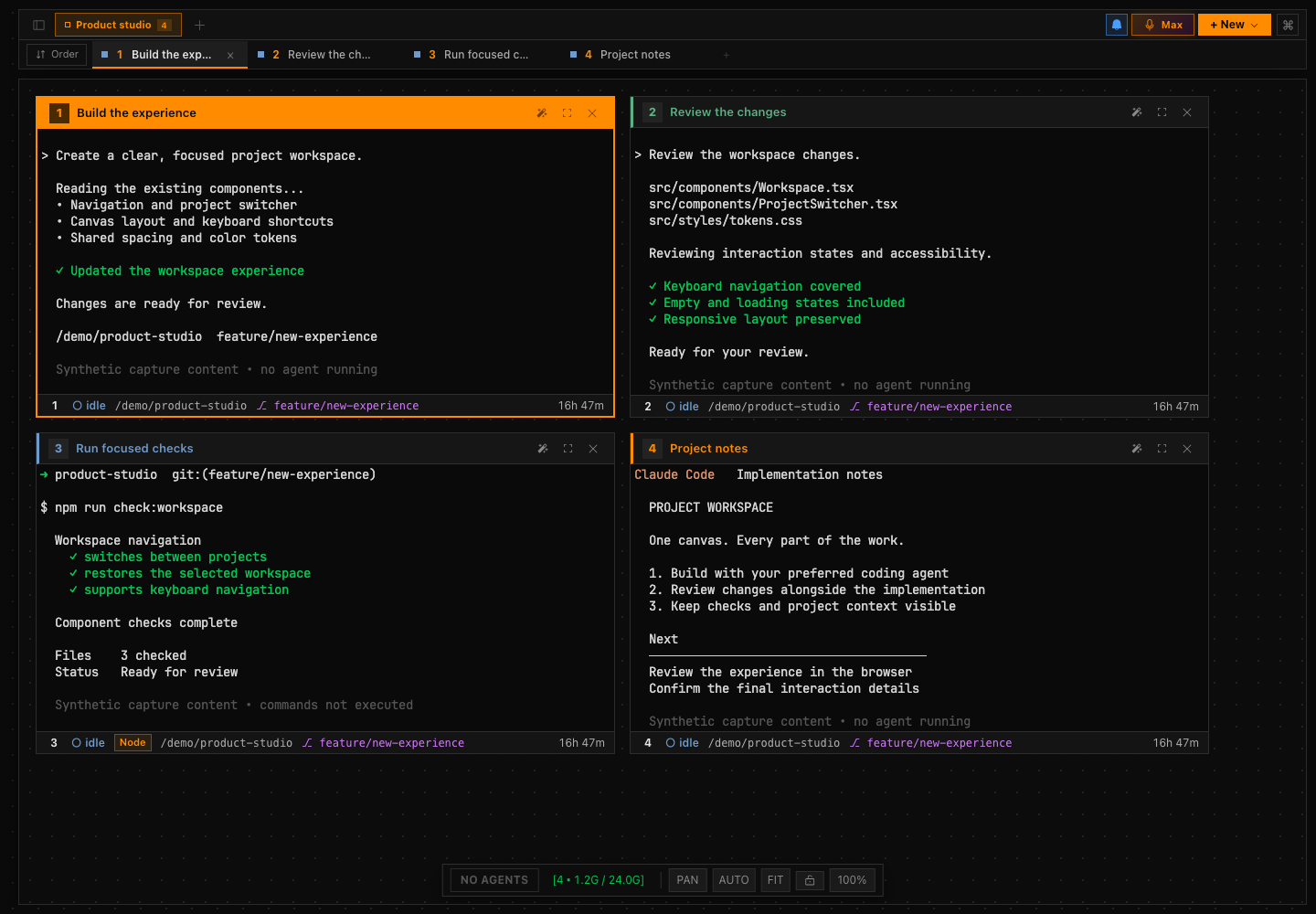Add a new tab after Project notes

click(727, 55)
